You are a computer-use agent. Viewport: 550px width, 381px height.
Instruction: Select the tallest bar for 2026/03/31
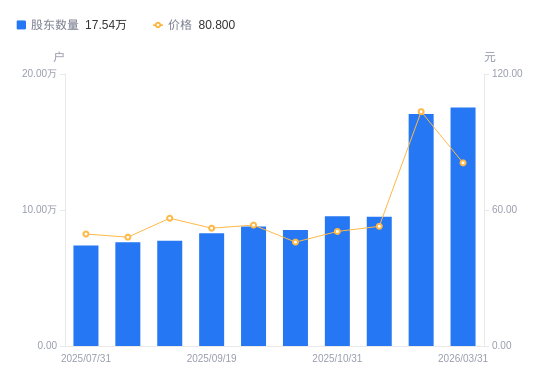[x=463, y=227]
